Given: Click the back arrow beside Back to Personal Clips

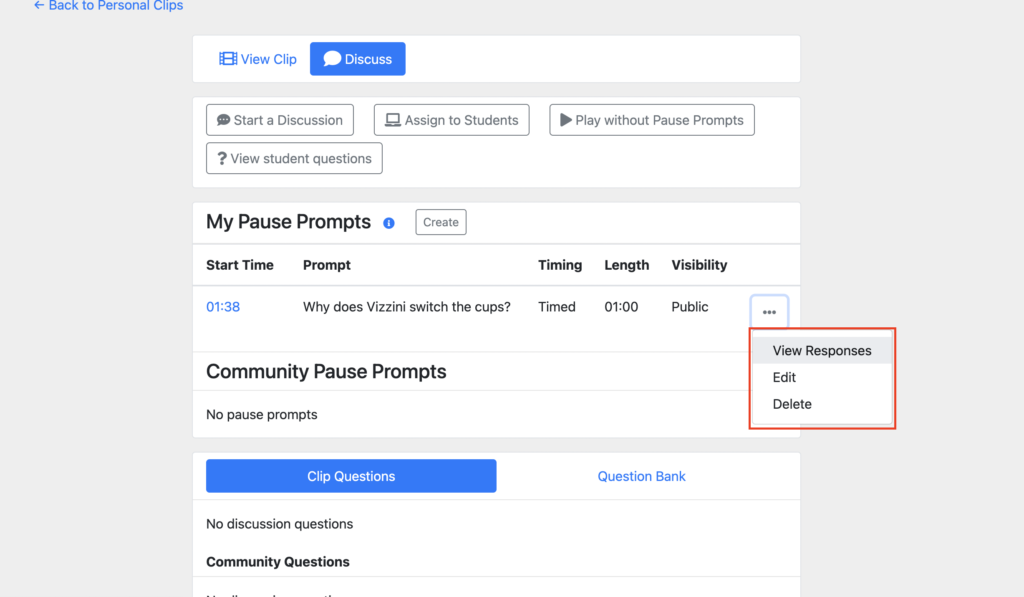Looking at the screenshot, I should click(39, 5).
